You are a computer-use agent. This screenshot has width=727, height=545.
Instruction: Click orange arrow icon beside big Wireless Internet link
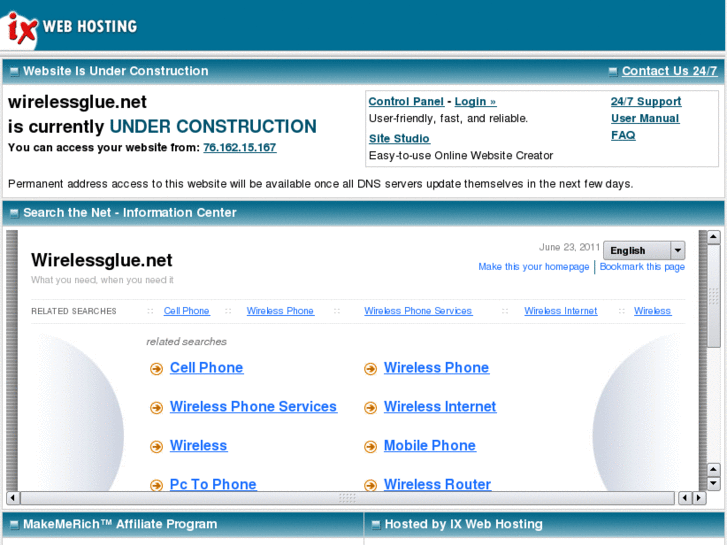click(370, 408)
